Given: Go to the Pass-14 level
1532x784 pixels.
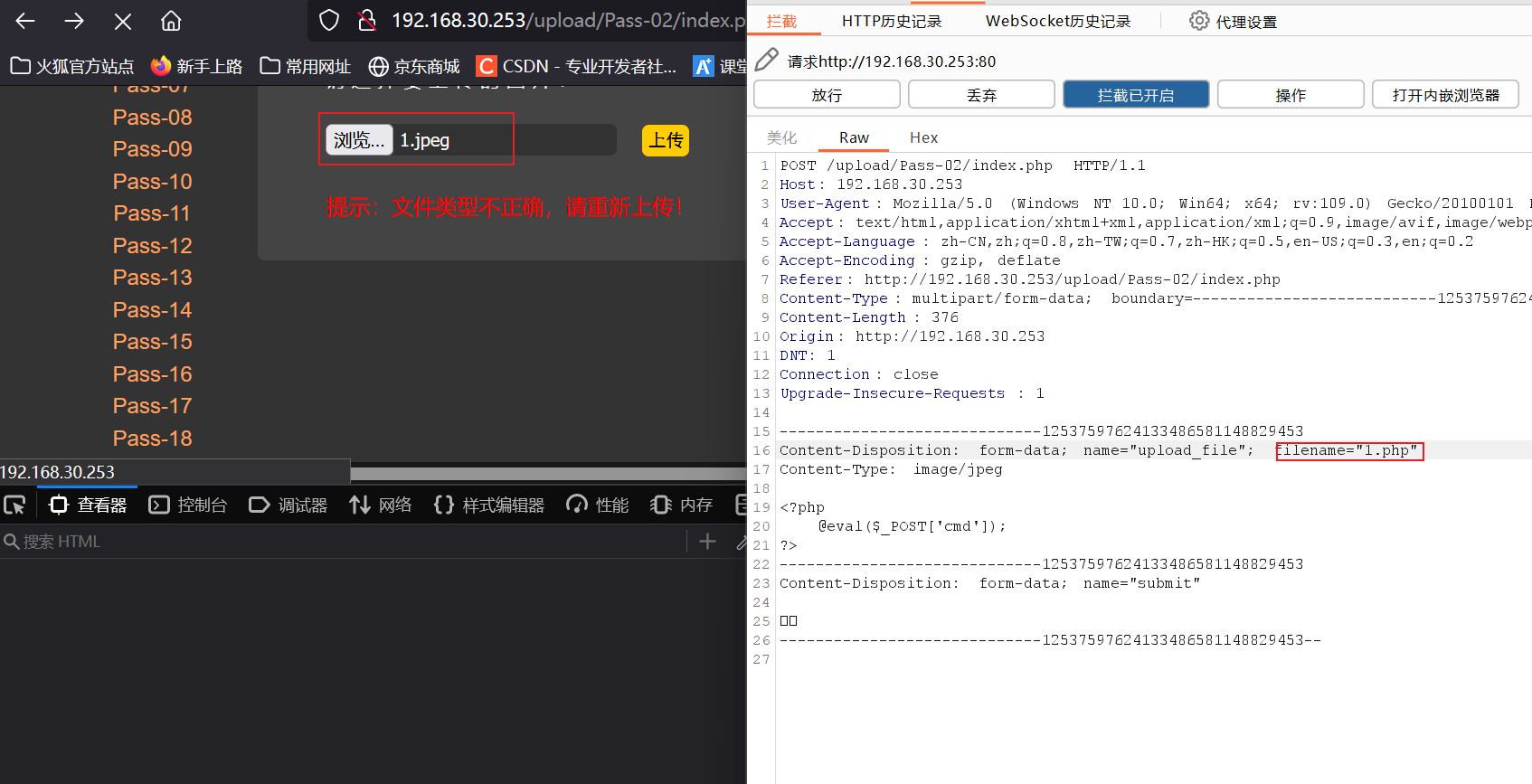Looking at the screenshot, I should tap(153, 310).
